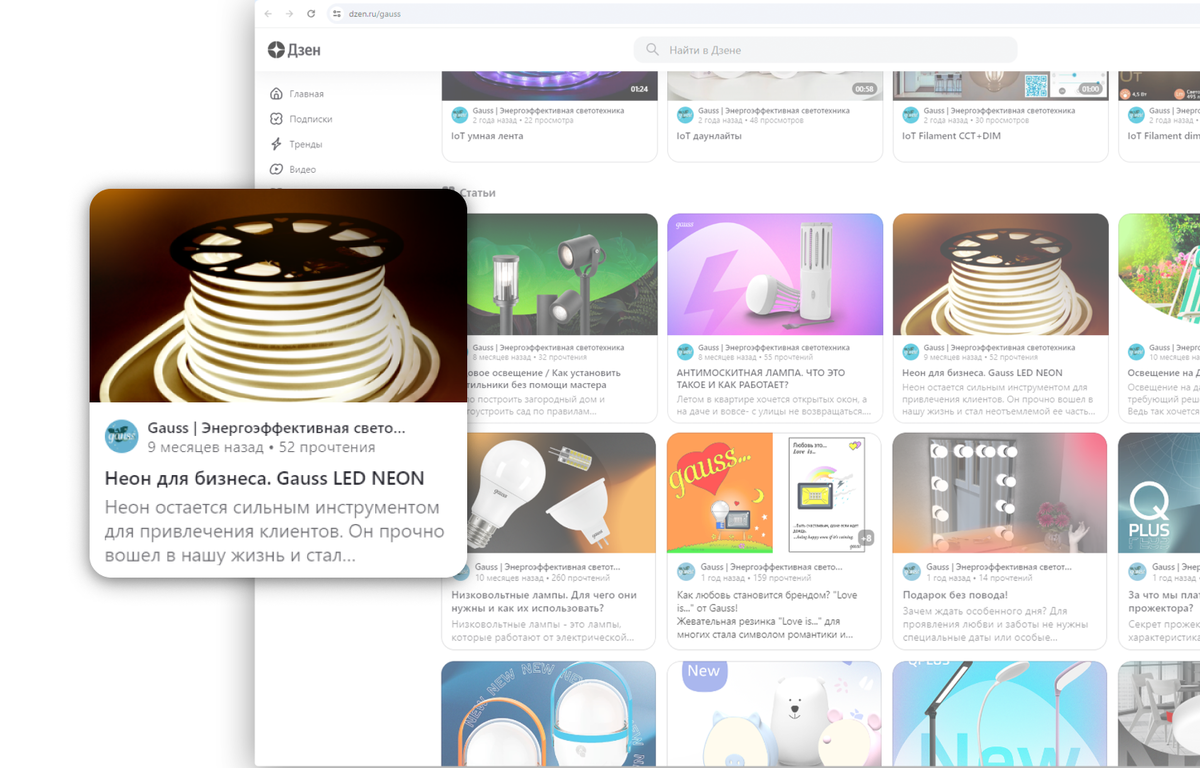The width and height of the screenshot is (1200, 768).
Task: Click the browser forward arrow
Action: click(289, 14)
